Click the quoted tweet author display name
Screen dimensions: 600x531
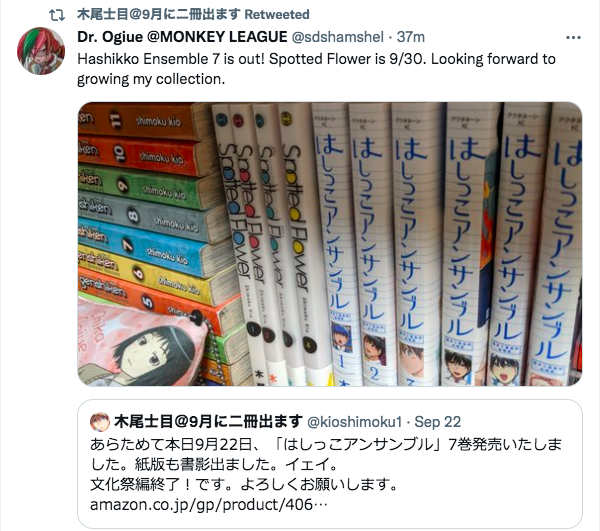pyautogui.click(x=209, y=422)
